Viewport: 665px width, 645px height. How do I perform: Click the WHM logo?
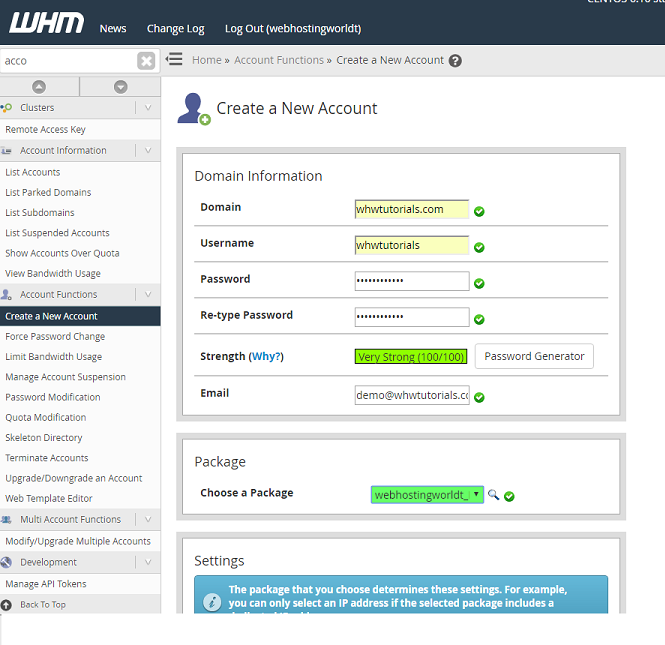point(45,24)
